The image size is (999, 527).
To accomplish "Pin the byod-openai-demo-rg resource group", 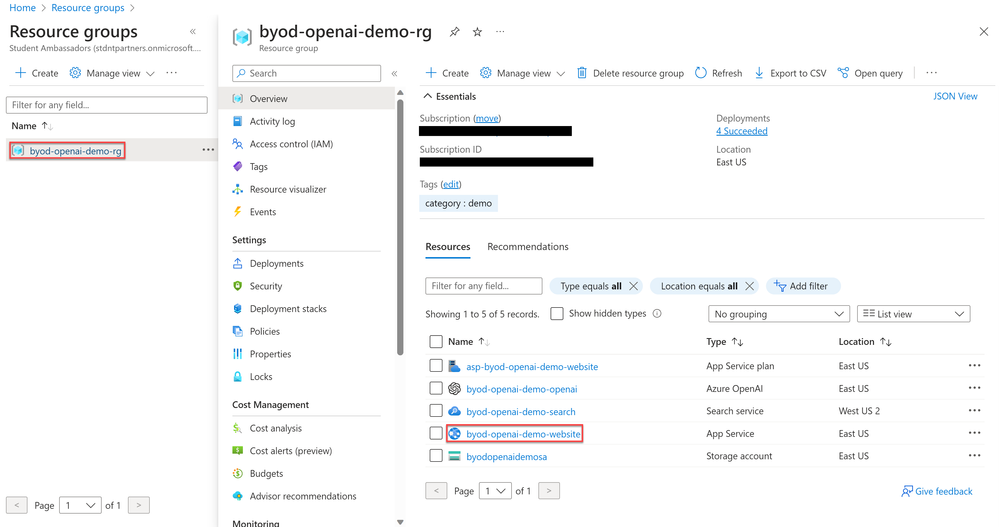I will (x=454, y=32).
